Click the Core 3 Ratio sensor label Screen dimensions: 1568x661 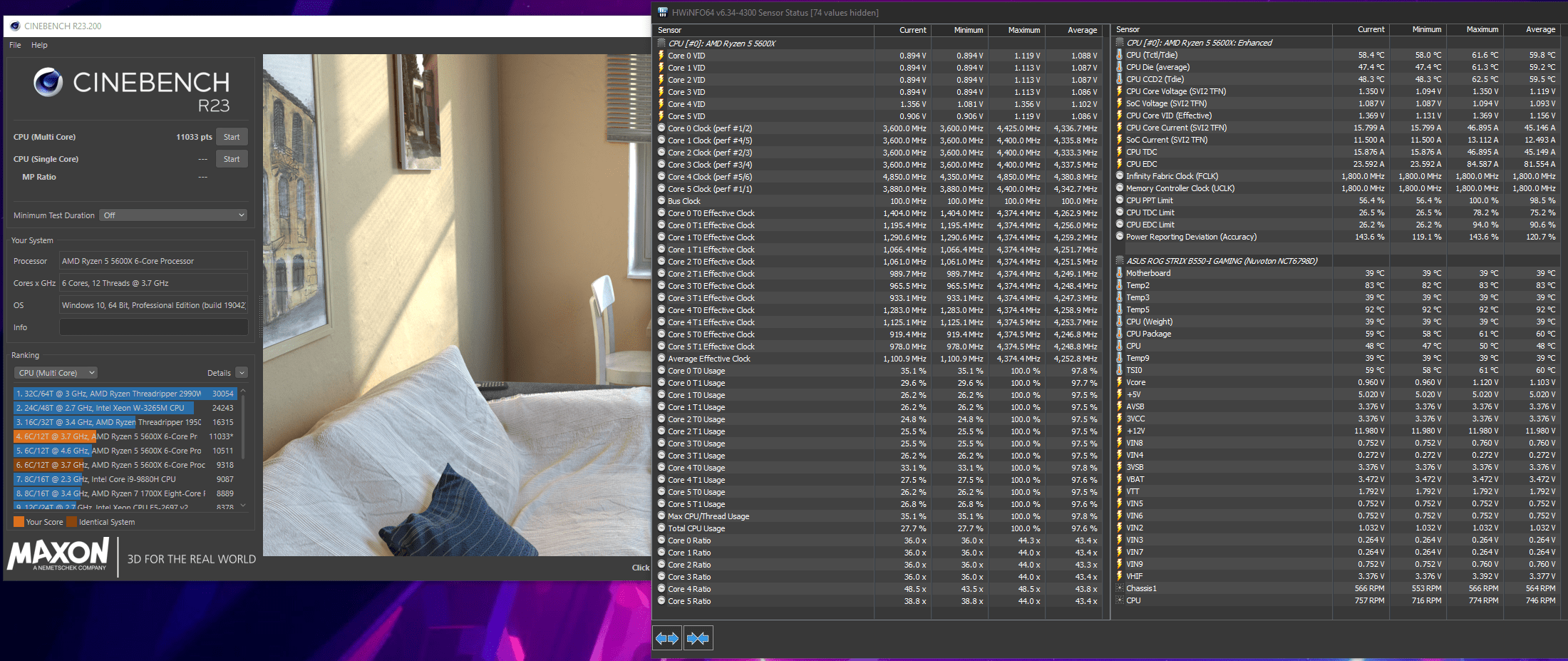[689, 577]
